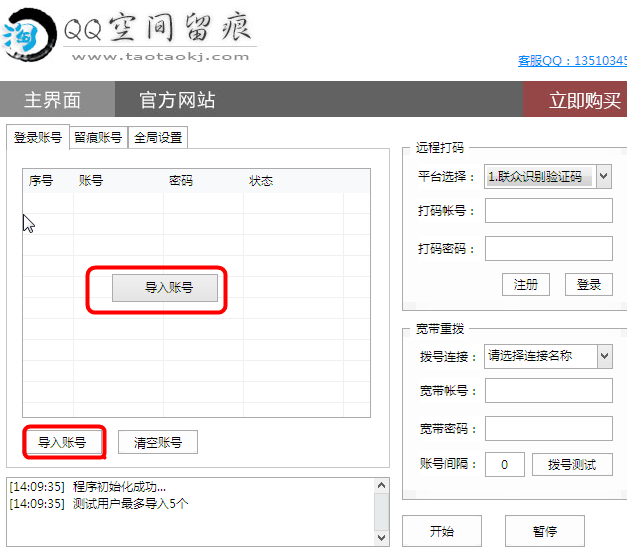Screen dimensions: 627x551
Task: Click the 客服QQ contact link
Action: (x=573, y=61)
